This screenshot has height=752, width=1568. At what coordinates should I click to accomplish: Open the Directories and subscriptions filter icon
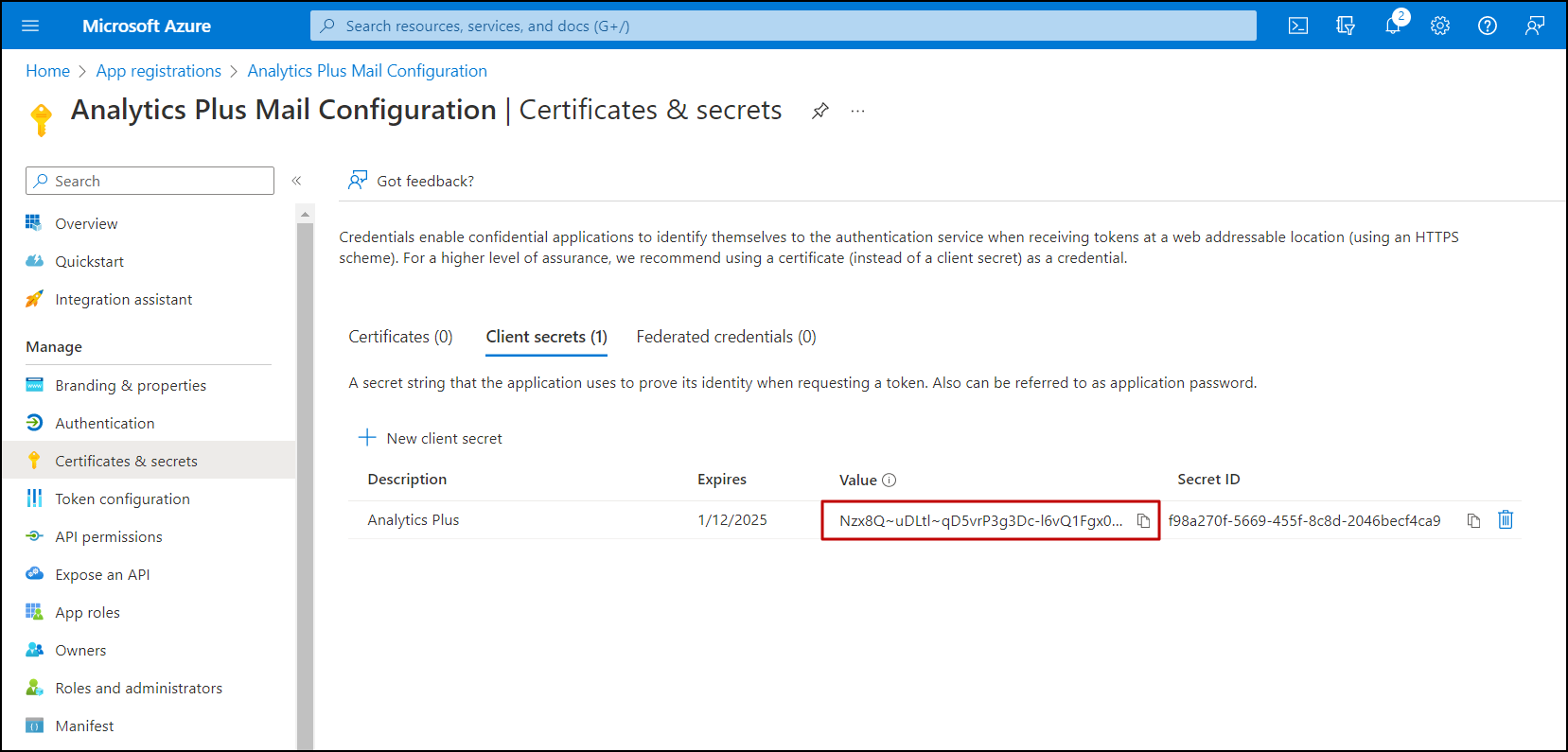pyautogui.click(x=1346, y=26)
